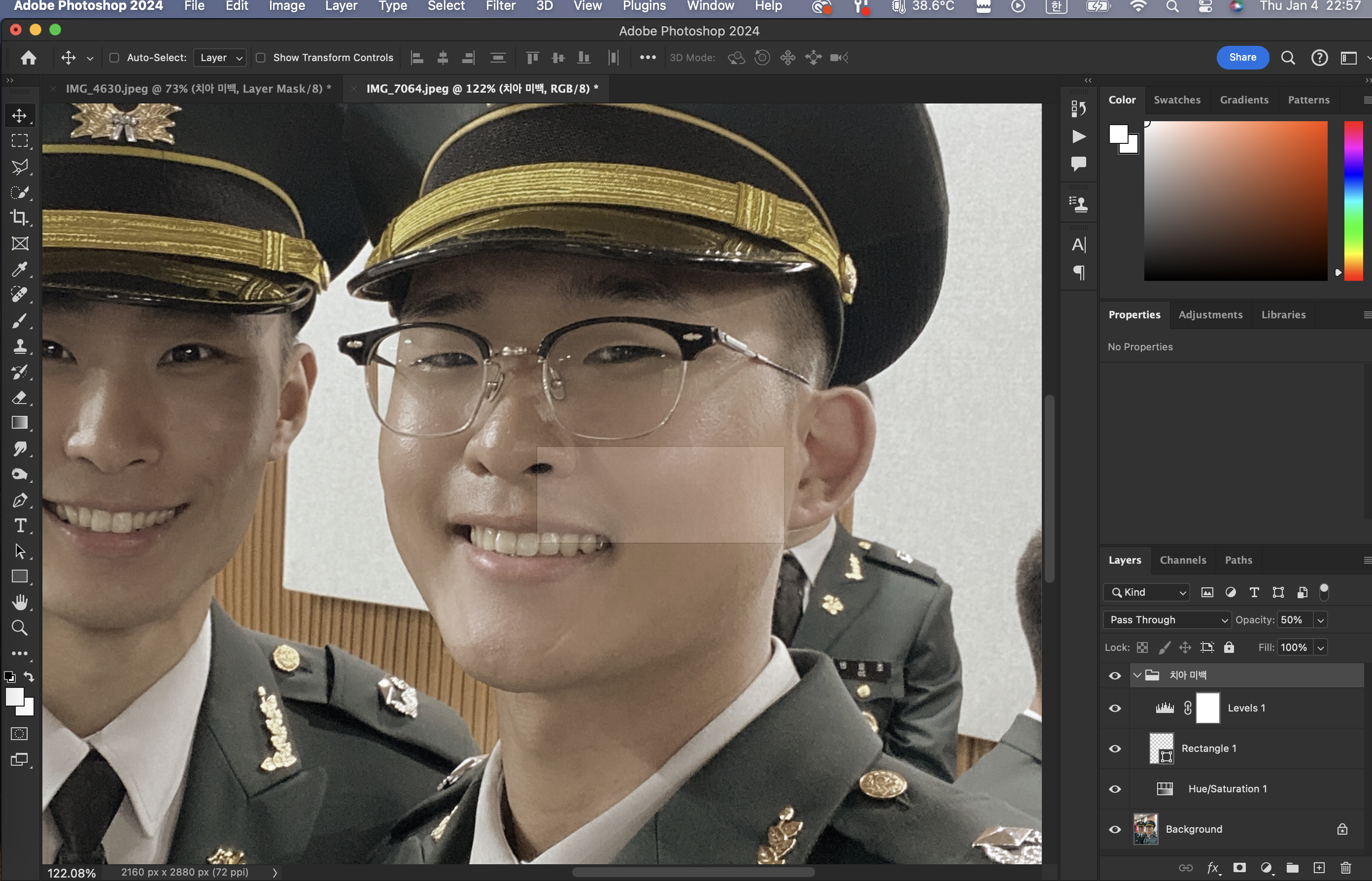This screenshot has height=881, width=1372.
Task: Open the Filter menu
Action: 500,6
